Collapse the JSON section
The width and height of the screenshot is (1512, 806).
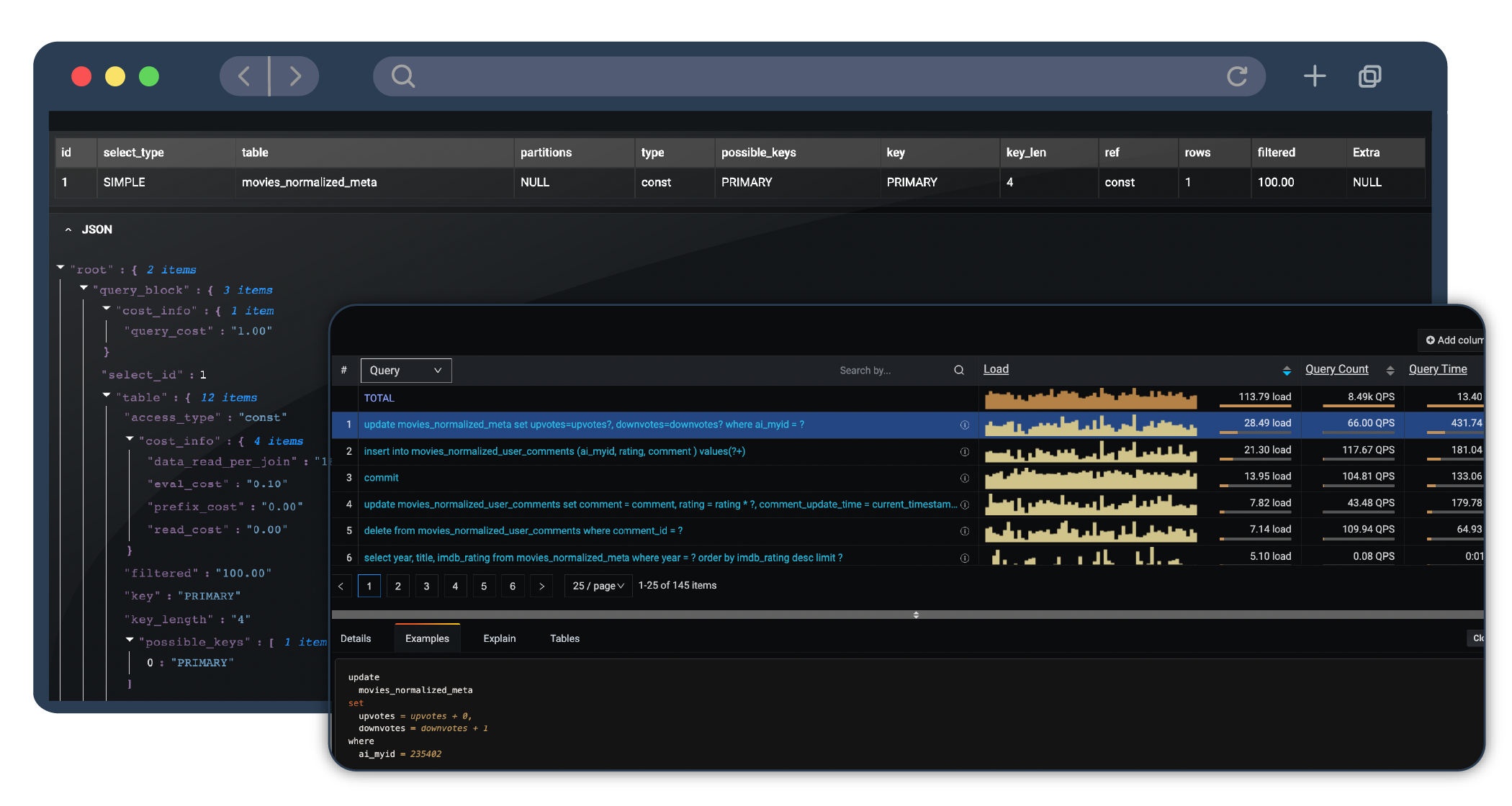[68, 230]
